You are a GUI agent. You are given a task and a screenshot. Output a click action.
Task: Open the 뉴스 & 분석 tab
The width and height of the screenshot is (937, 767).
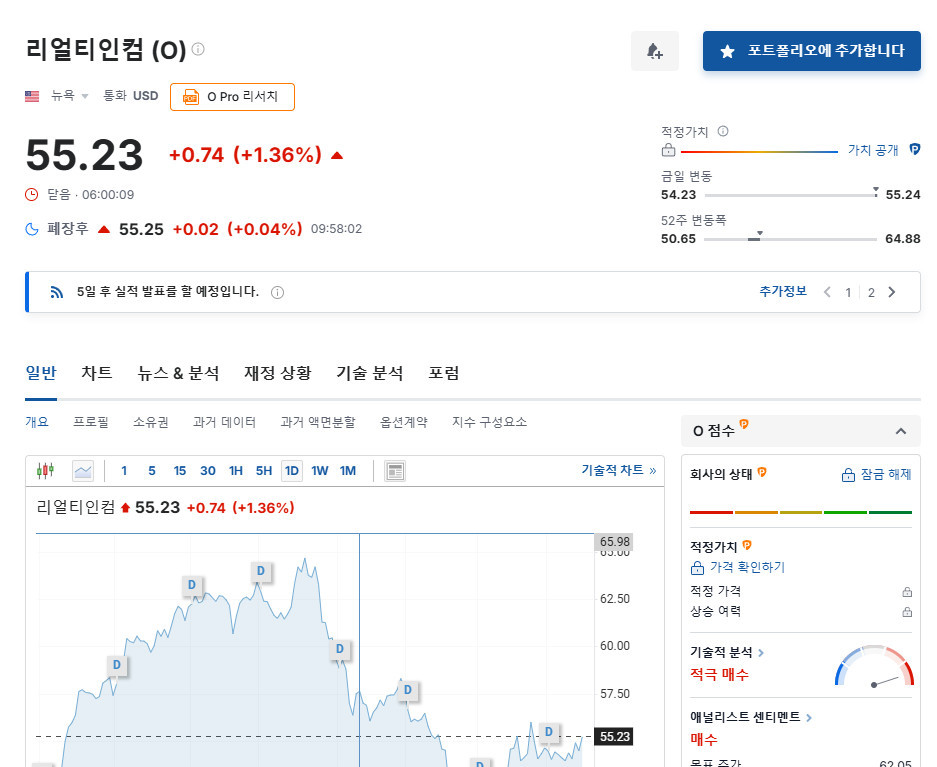tap(178, 373)
